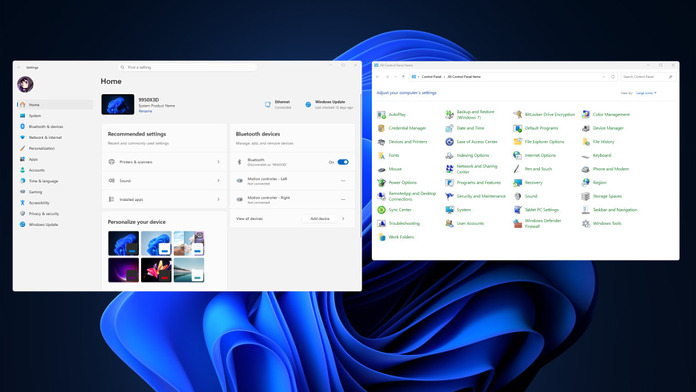696x392 pixels.
Task: Expand Sound row chevron in Recommended settings
Action: 218,181
